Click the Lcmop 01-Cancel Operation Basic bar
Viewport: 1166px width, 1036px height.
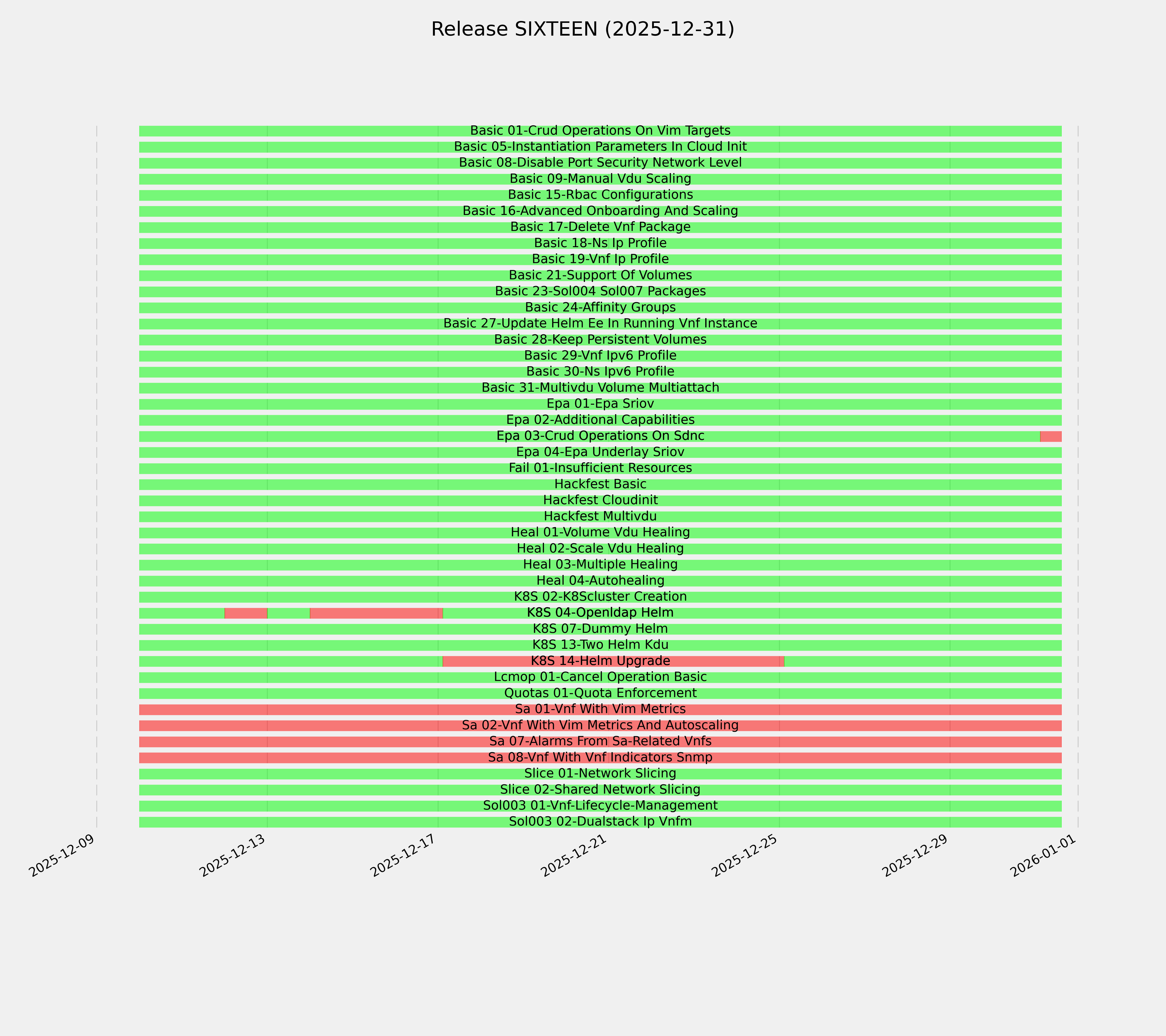pyautogui.click(x=600, y=677)
